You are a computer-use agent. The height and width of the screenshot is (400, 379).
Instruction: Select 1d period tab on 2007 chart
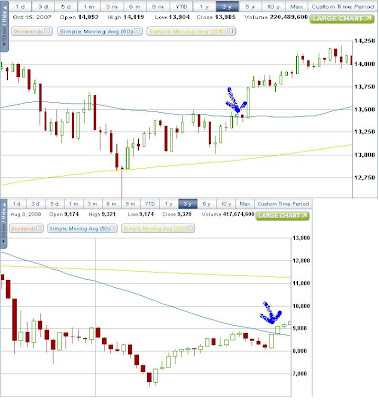(x=20, y=6)
